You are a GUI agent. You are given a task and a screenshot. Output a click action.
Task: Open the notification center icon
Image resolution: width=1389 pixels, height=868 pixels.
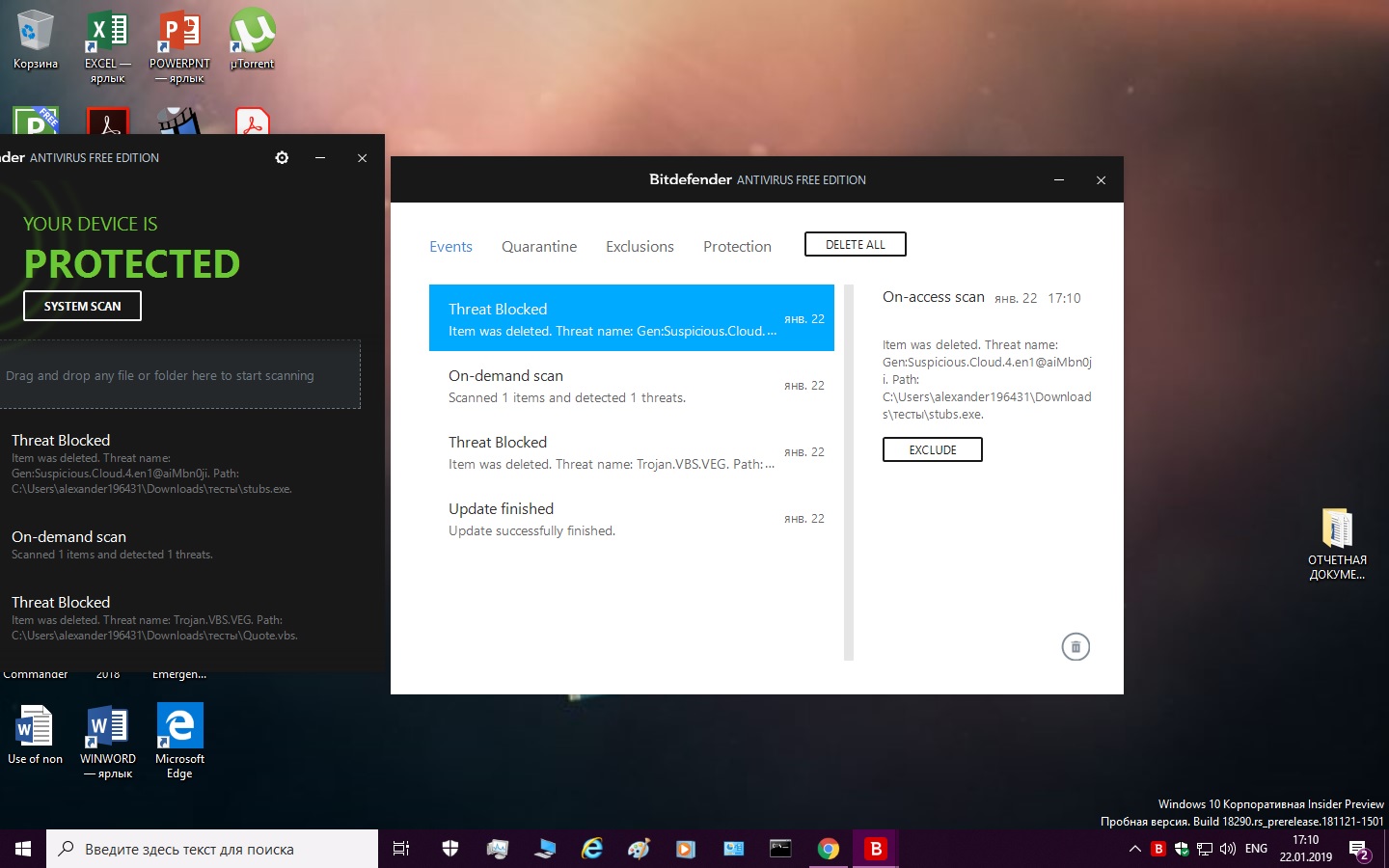1359,849
